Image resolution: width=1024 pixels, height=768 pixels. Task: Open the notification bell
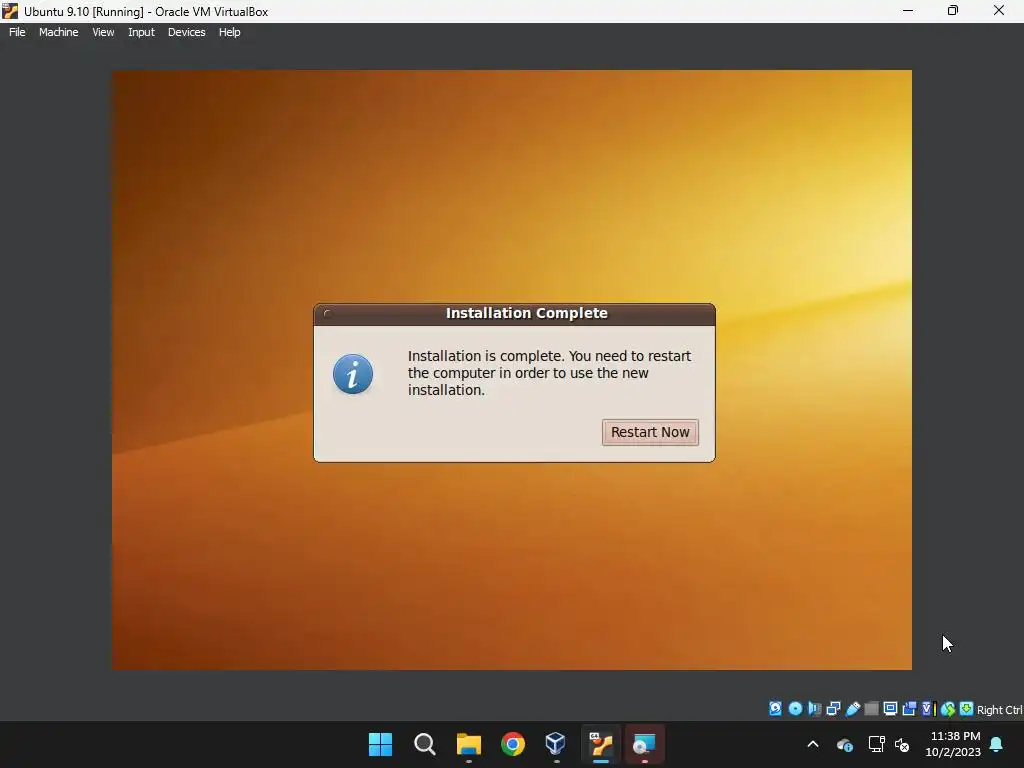point(997,744)
